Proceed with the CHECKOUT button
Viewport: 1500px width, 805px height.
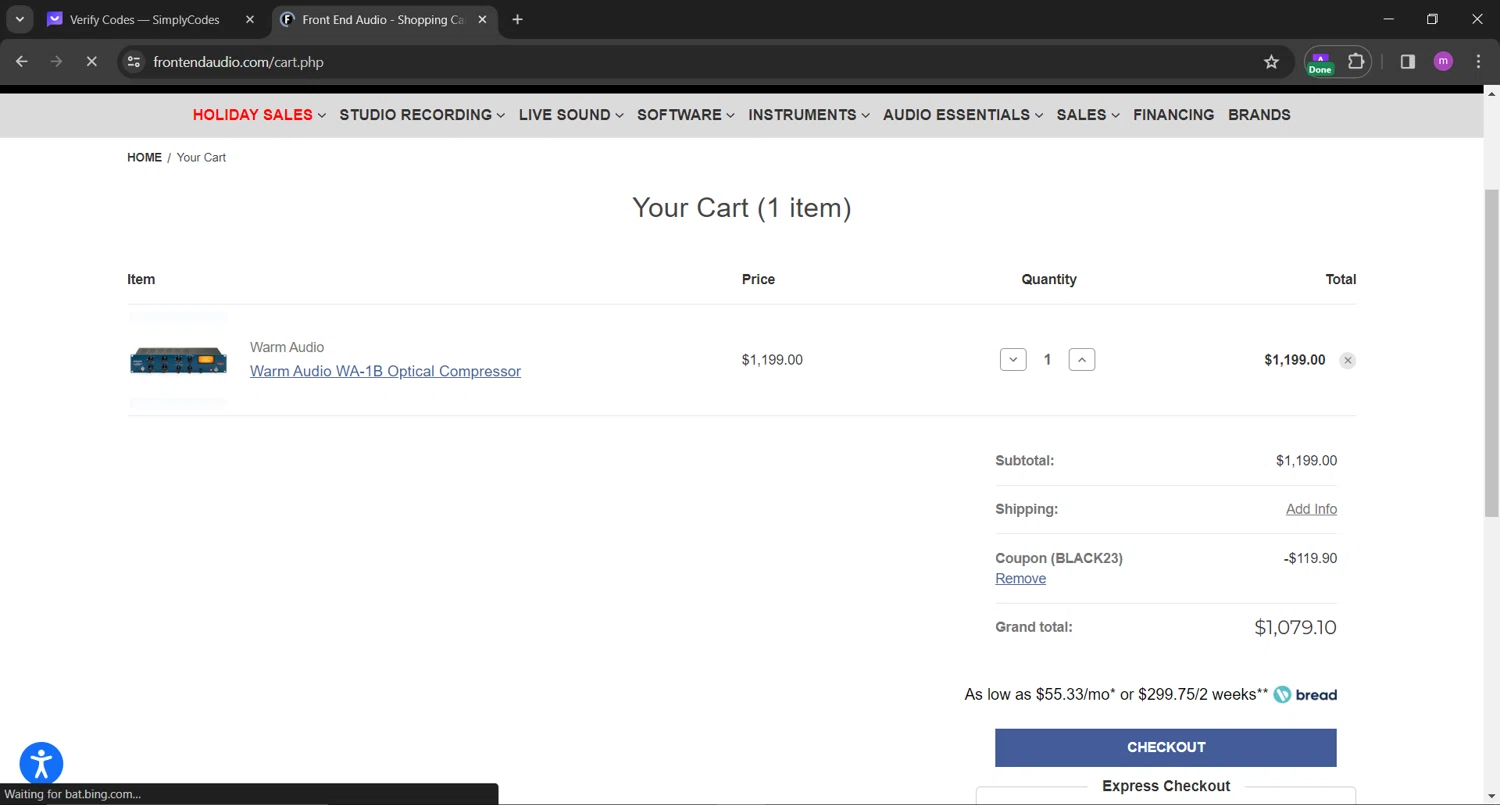pos(1166,748)
